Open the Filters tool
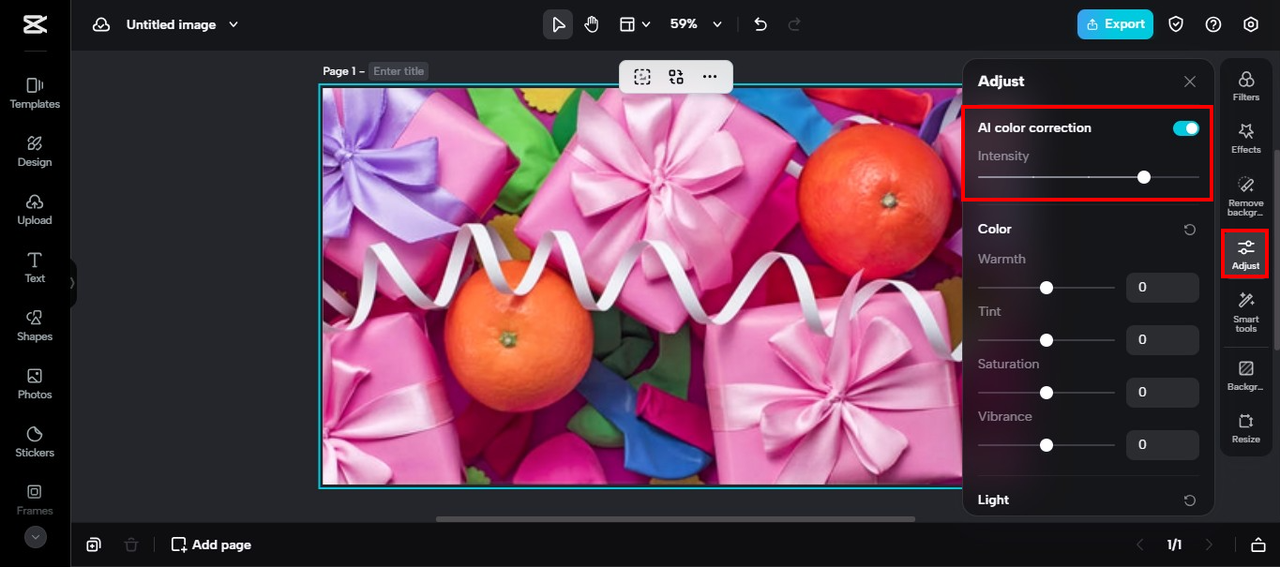Viewport: 1280px width, 567px height. coord(1246,86)
